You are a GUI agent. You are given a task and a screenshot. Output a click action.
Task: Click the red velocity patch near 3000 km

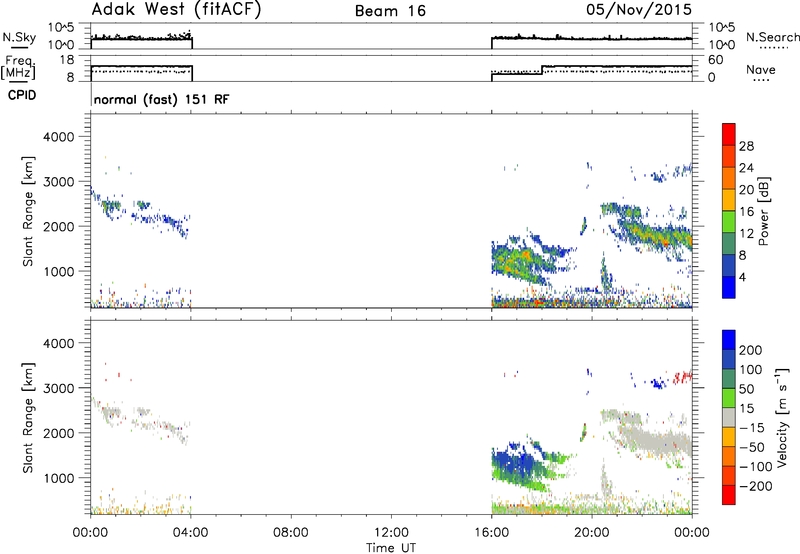[x=683, y=377]
